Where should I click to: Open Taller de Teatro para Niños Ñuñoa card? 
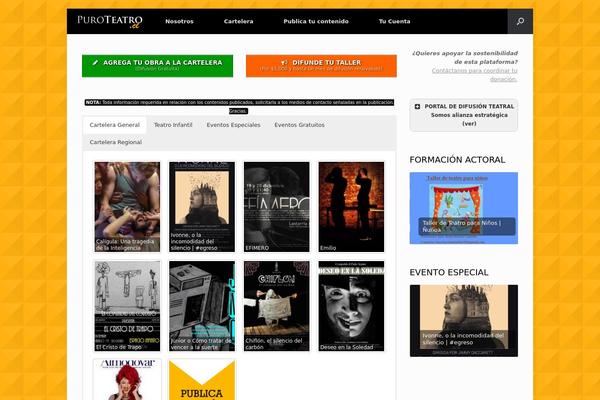click(464, 208)
